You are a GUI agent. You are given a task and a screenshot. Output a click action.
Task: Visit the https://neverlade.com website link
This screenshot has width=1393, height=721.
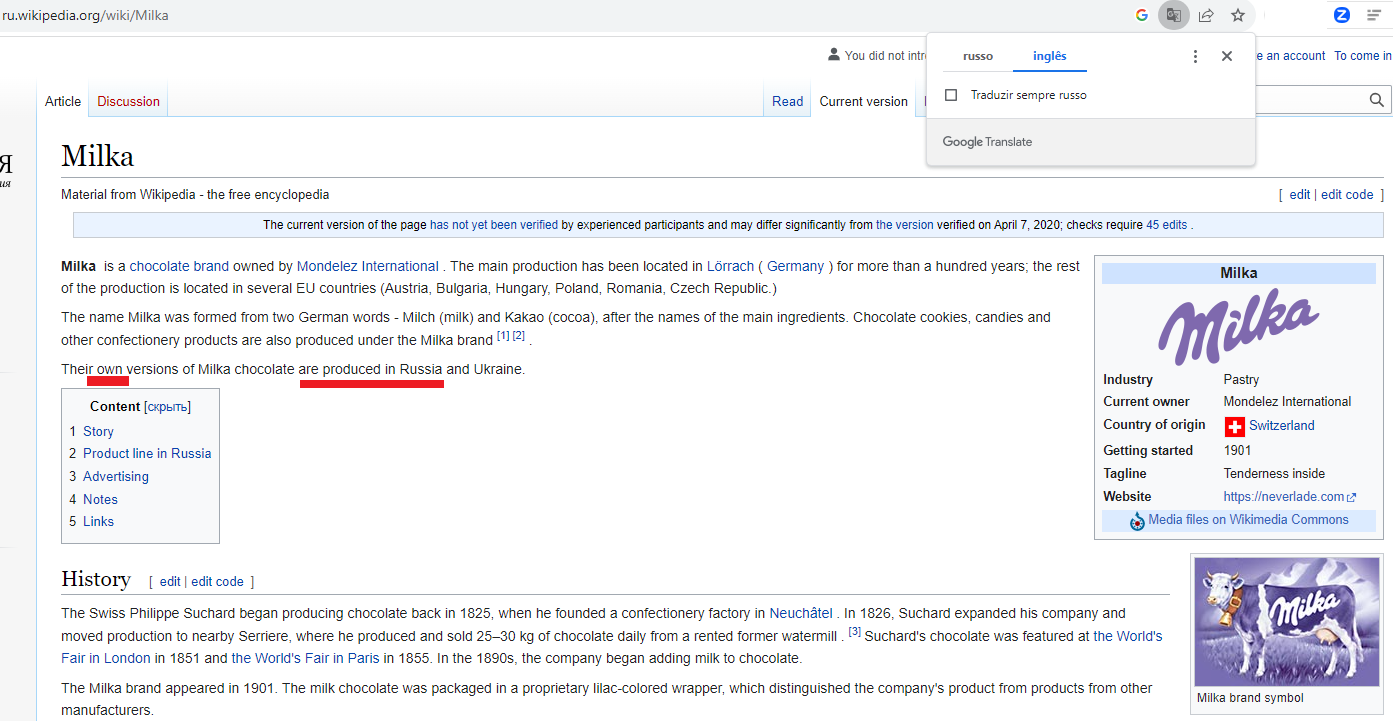point(1284,497)
